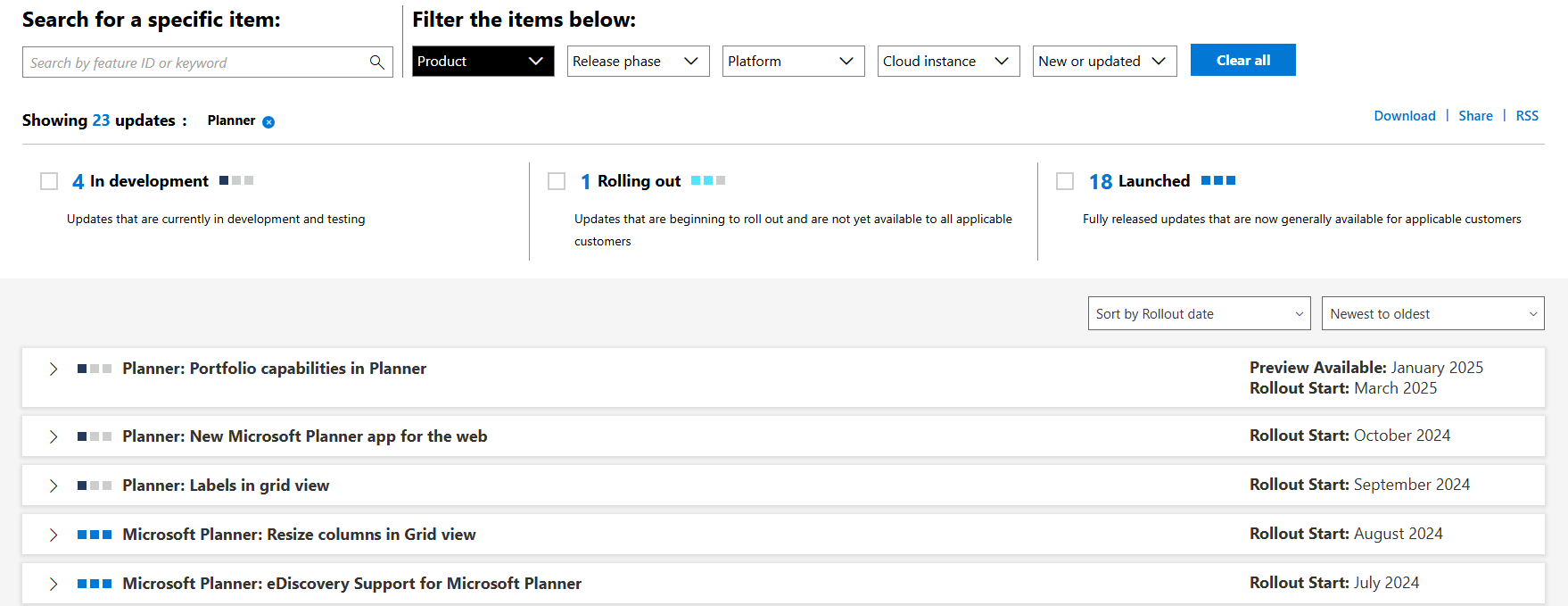Click the Preview Available: January 2025 text

click(x=1366, y=368)
